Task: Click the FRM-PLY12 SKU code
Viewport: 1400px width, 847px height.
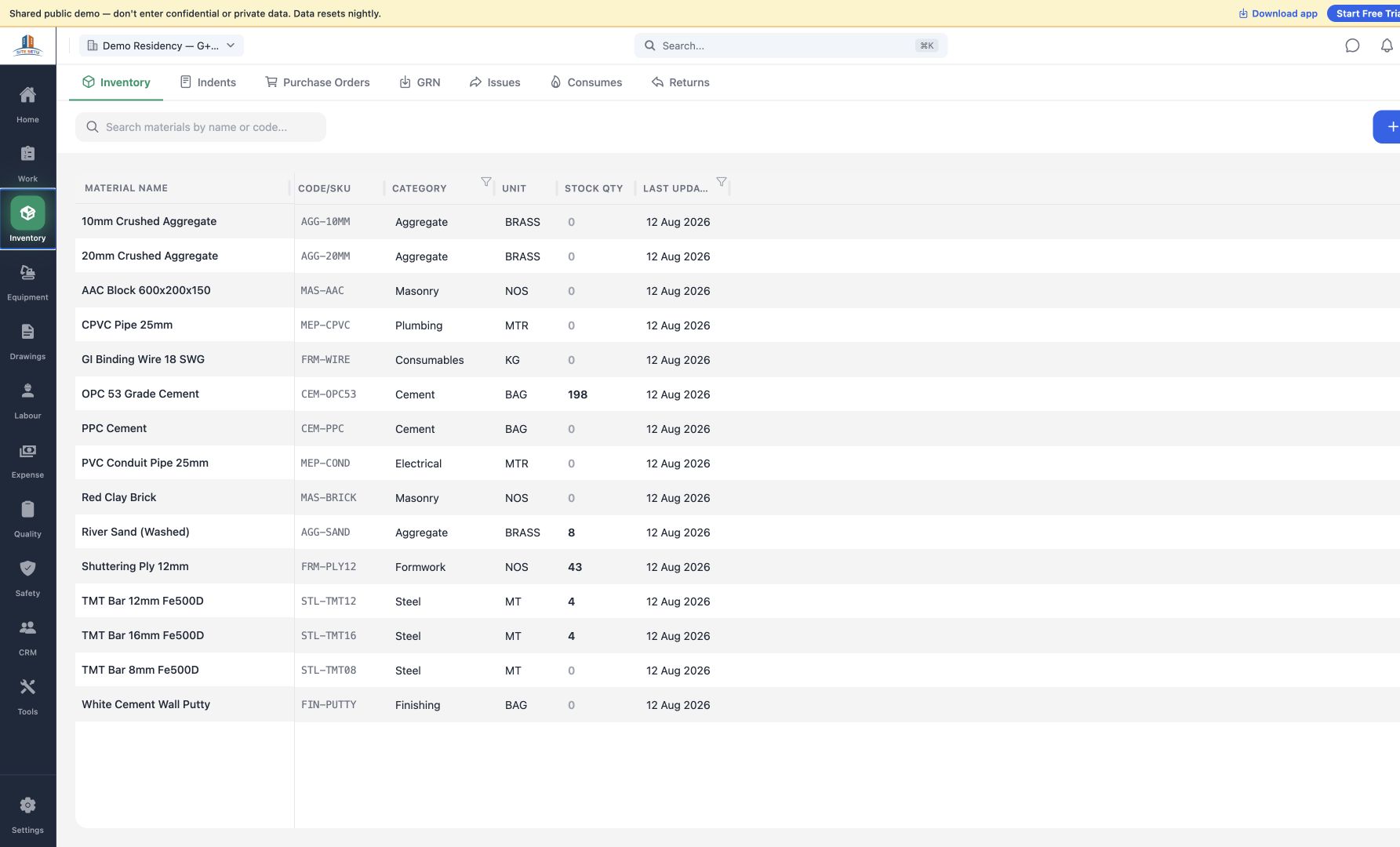Action: click(329, 567)
